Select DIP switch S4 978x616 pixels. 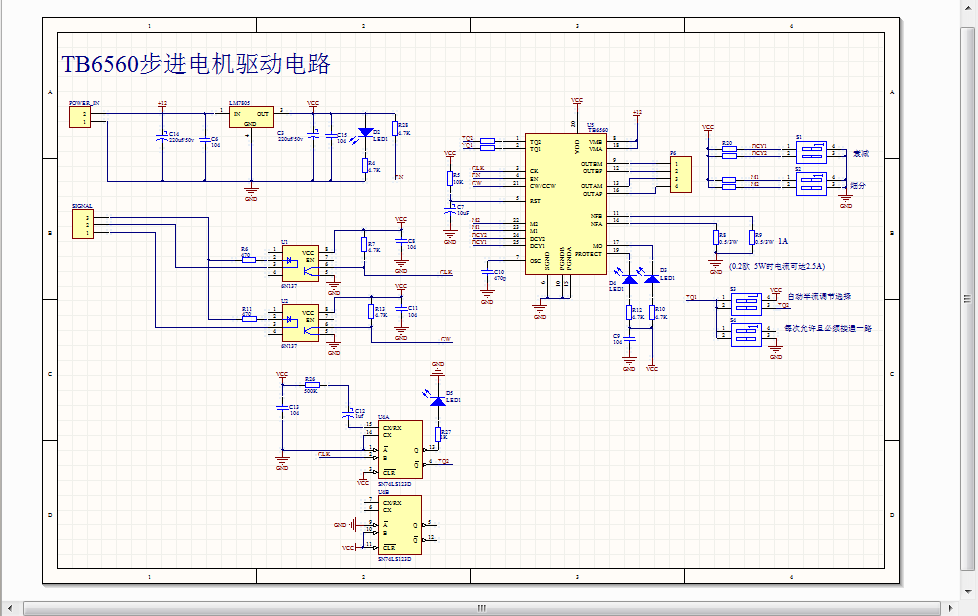(x=747, y=335)
